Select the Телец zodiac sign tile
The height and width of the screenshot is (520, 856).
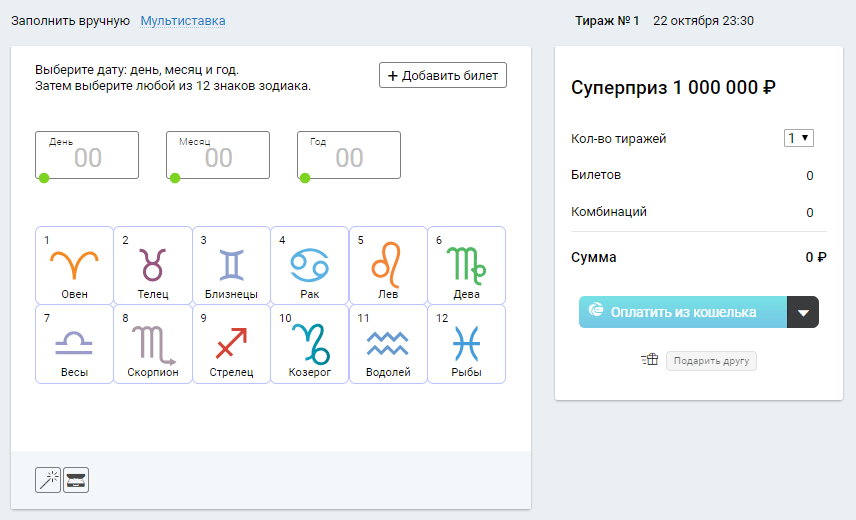point(153,266)
